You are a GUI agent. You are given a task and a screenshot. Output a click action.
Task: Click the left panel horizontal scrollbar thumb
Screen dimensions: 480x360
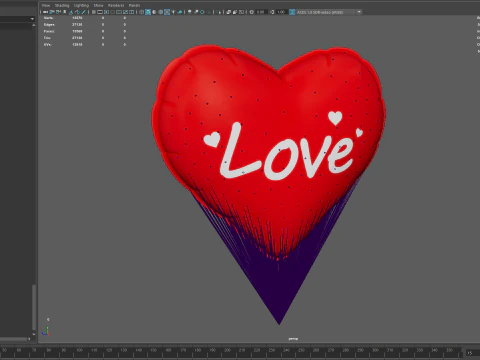pyautogui.click(x=13, y=339)
